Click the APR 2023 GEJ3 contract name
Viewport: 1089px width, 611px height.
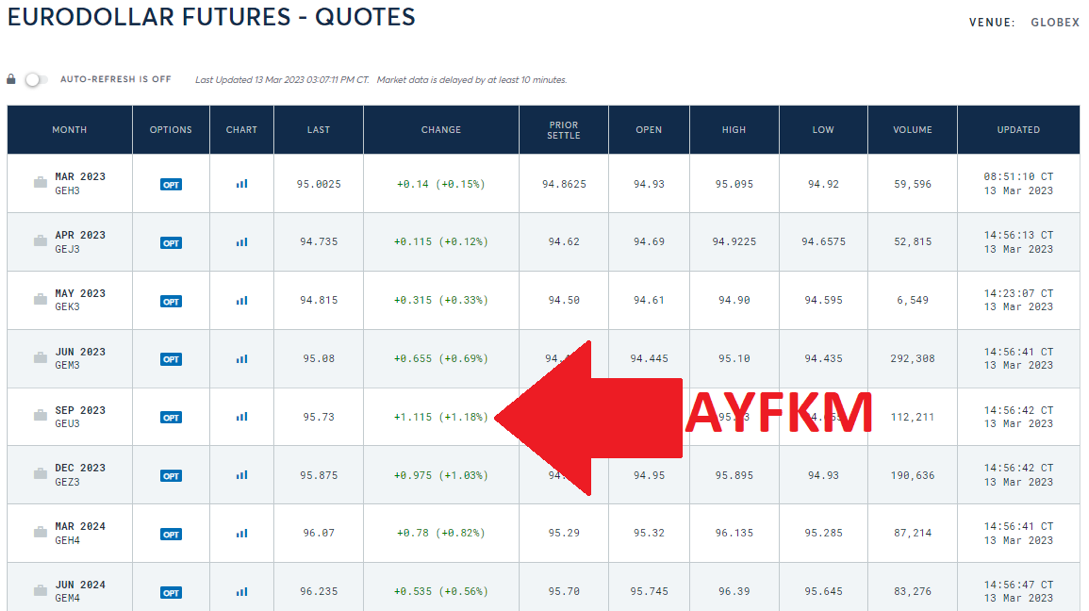point(81,242)
